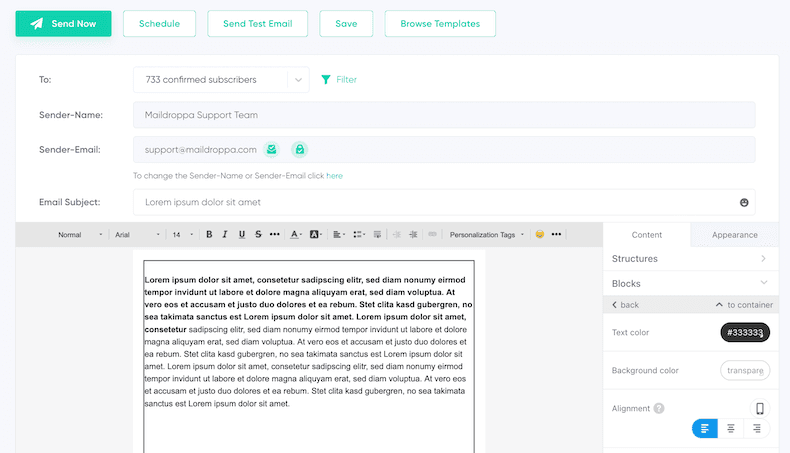Go back in the block settings

(625, 305)
